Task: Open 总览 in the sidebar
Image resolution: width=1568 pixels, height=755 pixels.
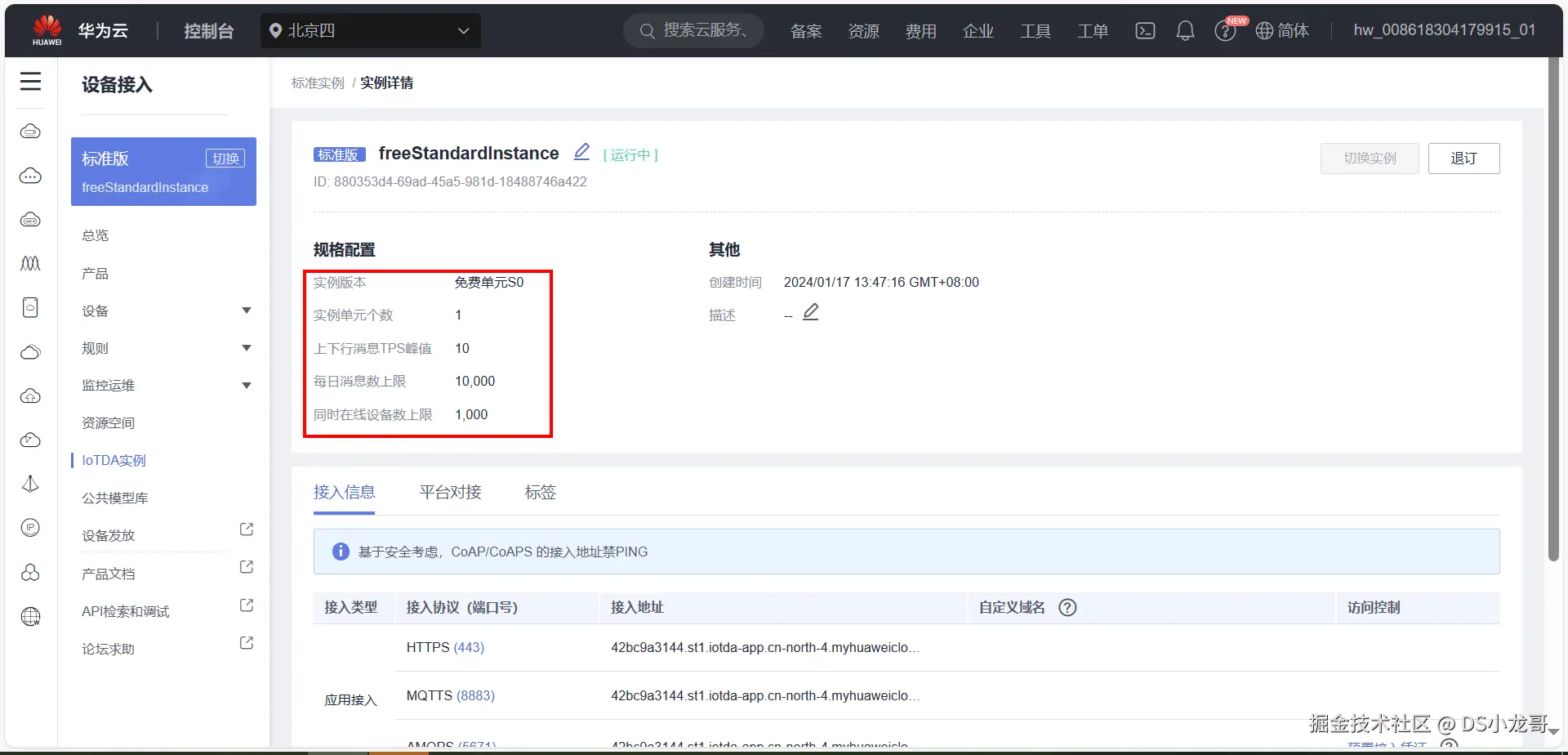Action: pyautogui.click(x=95, y=235)
